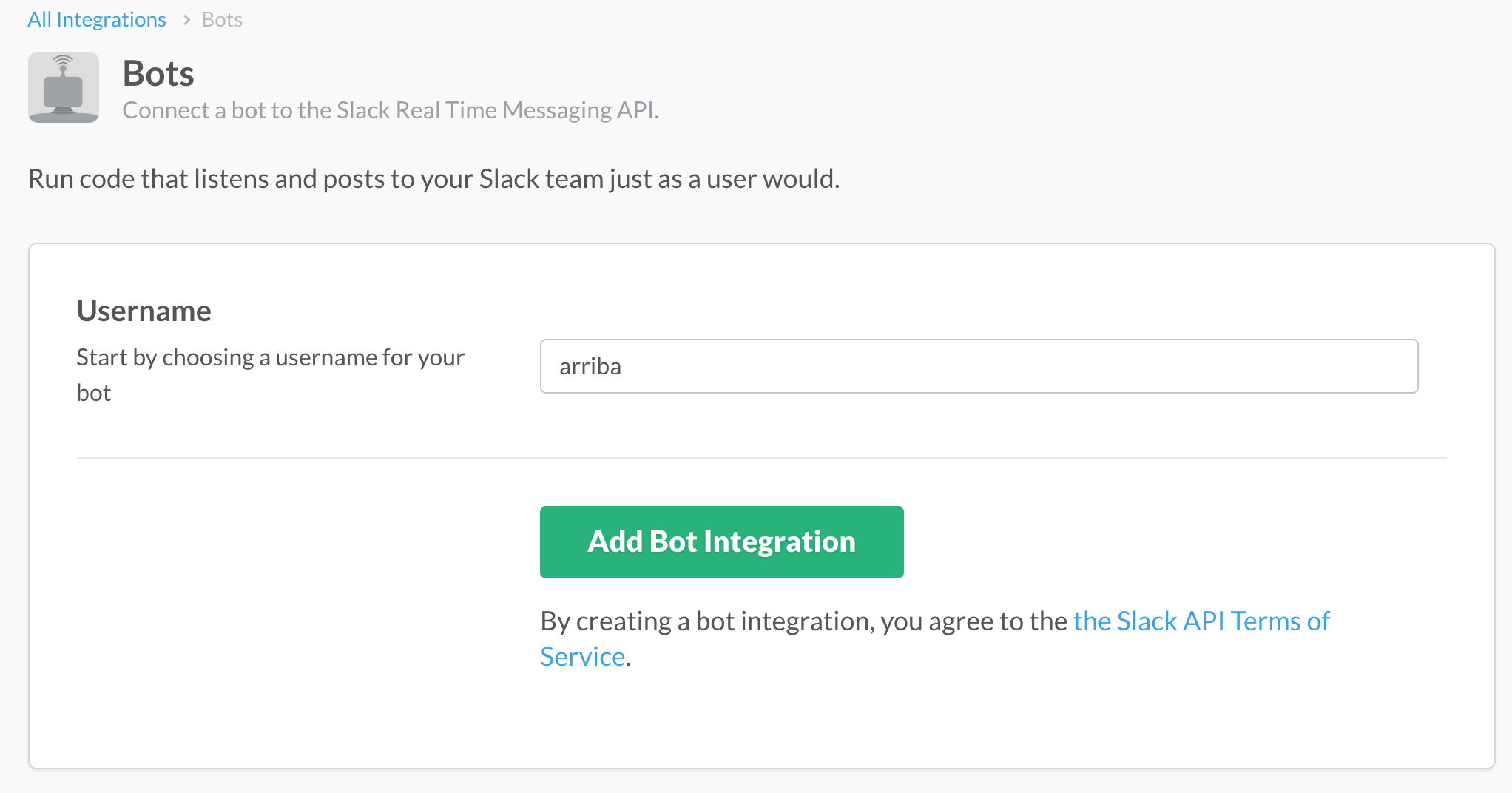Click the green Add Bot Integration button
Screen dimensions: 1512x793
point(722,542)
